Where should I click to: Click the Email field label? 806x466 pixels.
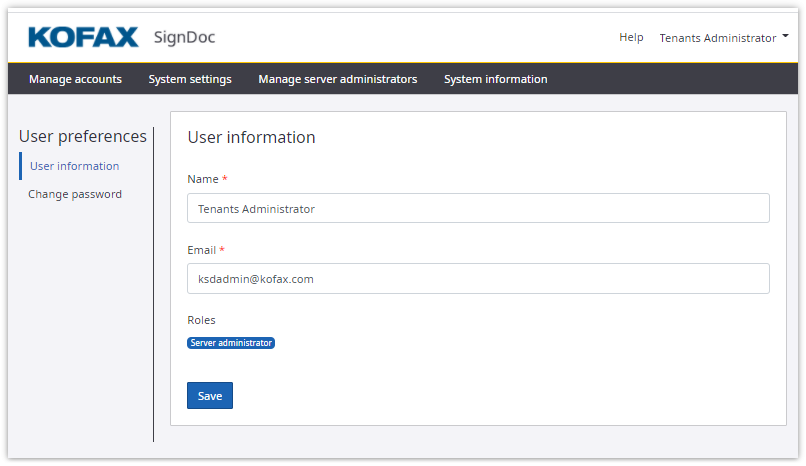pyautogui.click(x=203, y=250)
